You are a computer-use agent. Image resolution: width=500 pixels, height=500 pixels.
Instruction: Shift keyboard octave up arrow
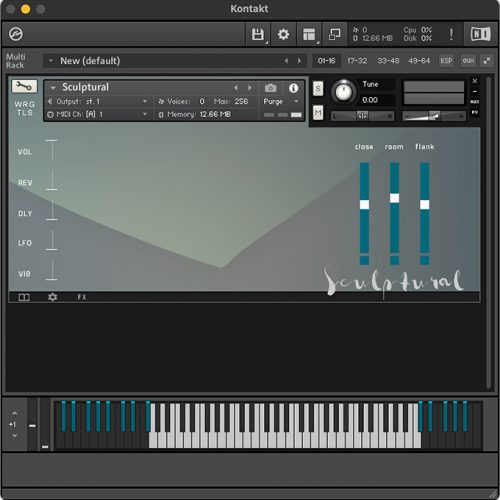tap(14, 413)
